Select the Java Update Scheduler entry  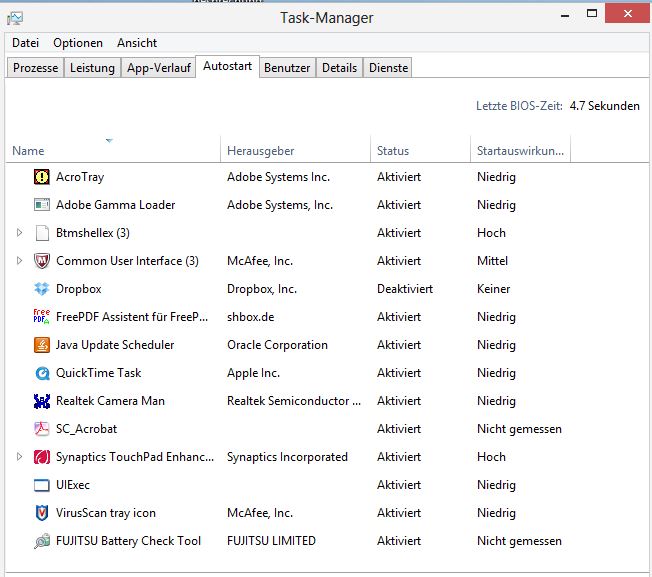click(x=115, y=345)
